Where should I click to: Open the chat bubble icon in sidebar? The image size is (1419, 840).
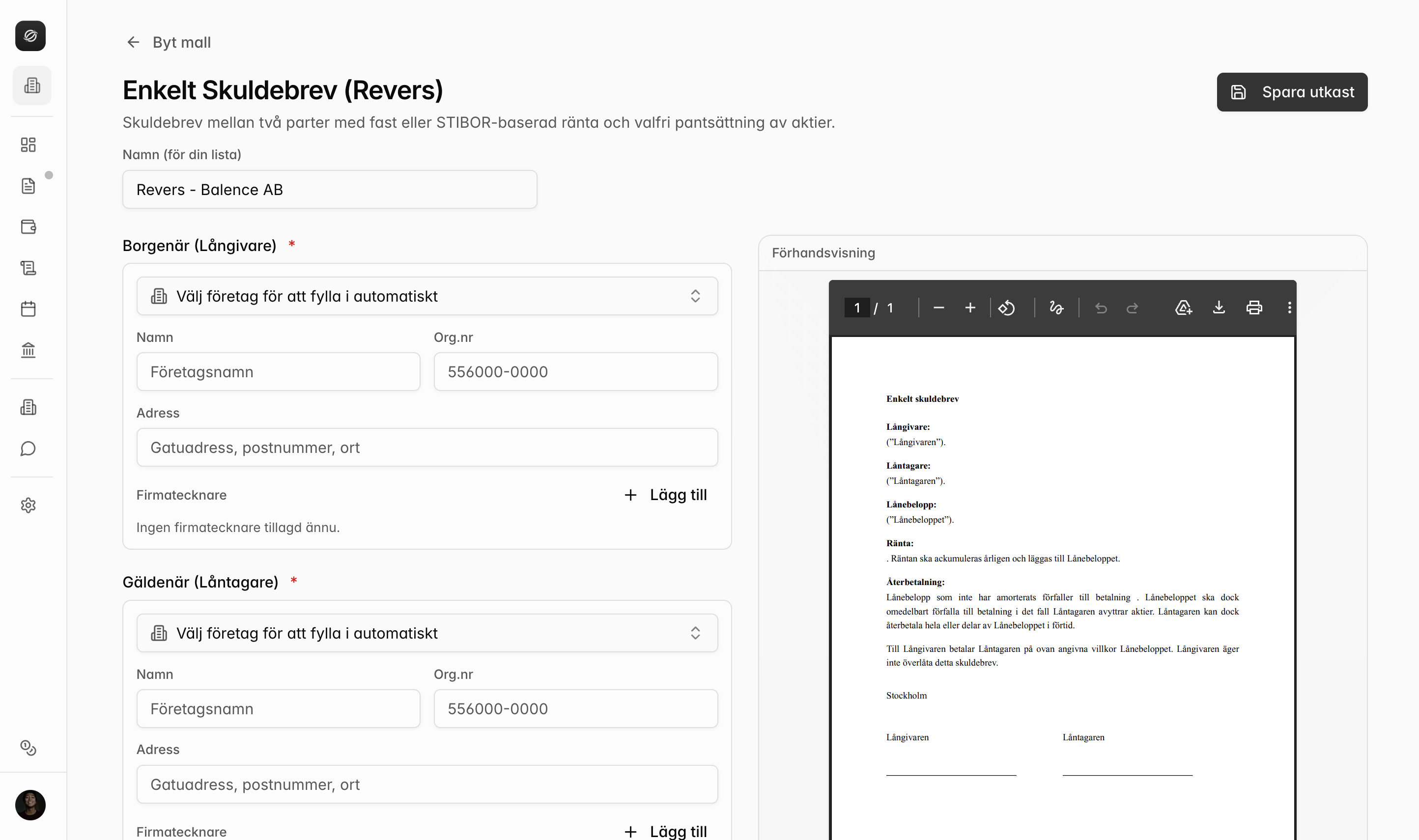(28, 448)
